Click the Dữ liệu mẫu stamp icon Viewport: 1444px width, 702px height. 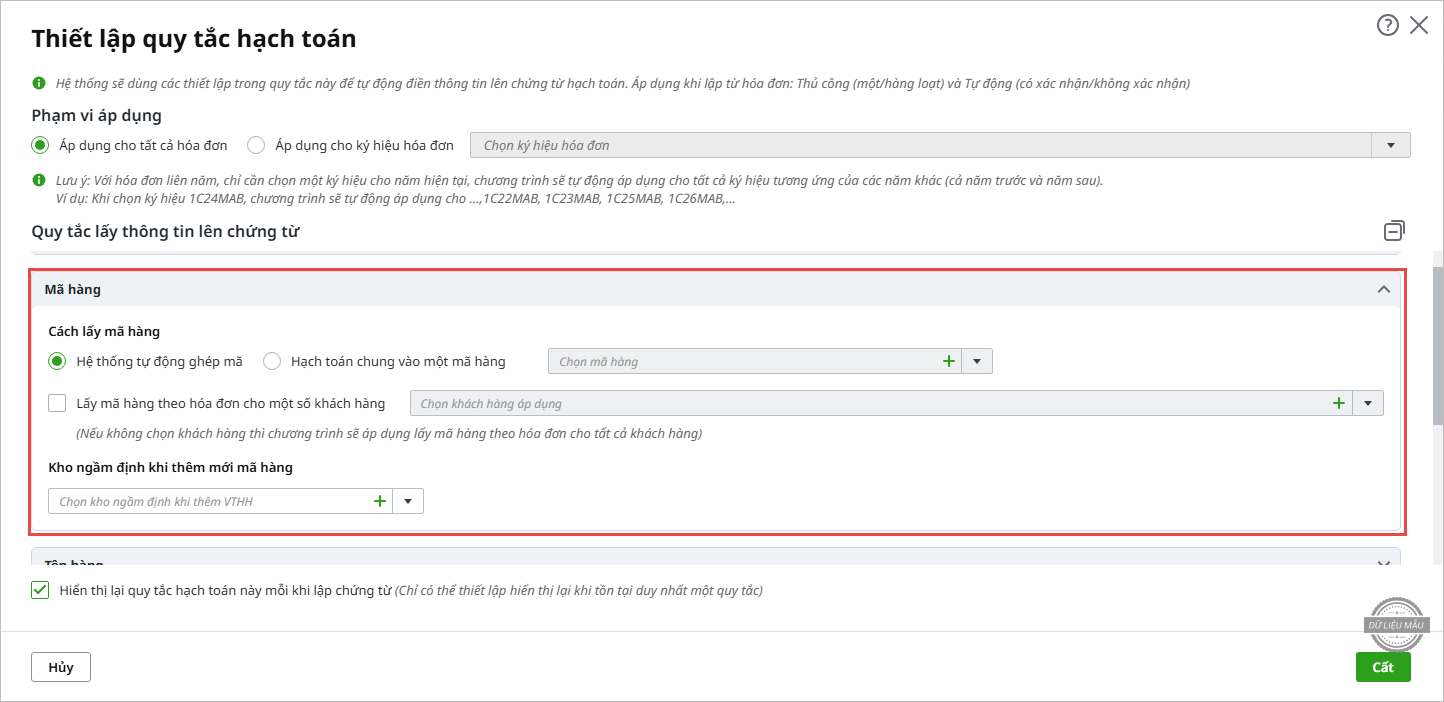pyautogui.click(x=1398, y=625)
